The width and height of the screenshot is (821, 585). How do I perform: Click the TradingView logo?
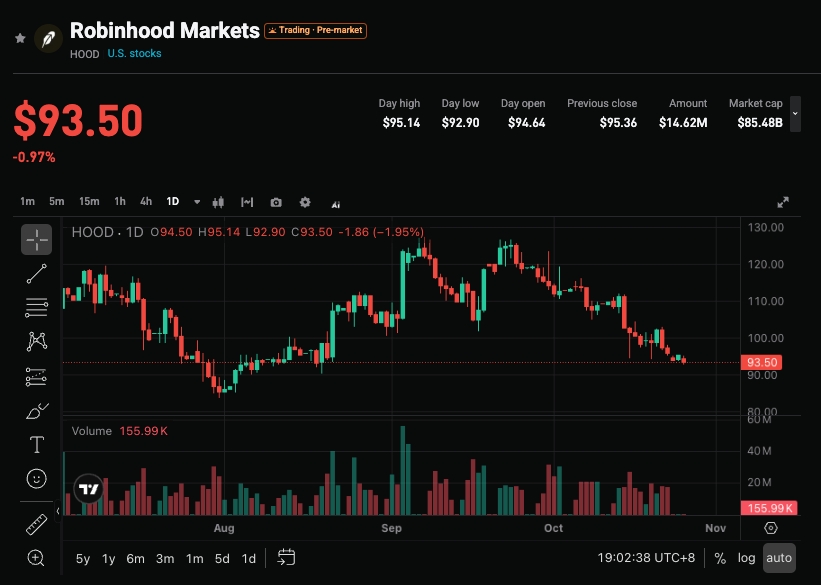pyautogui.click(x=88, y=489)
